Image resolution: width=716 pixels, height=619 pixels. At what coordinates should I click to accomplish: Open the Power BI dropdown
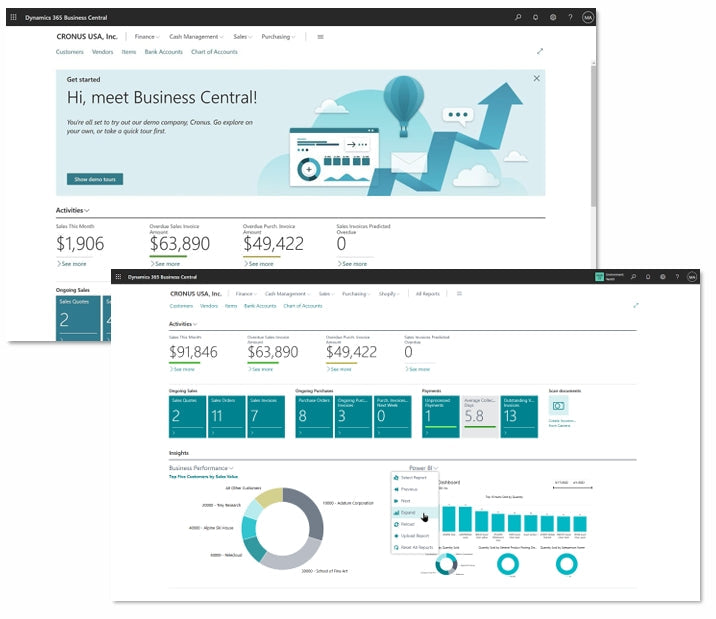point(422,468)
